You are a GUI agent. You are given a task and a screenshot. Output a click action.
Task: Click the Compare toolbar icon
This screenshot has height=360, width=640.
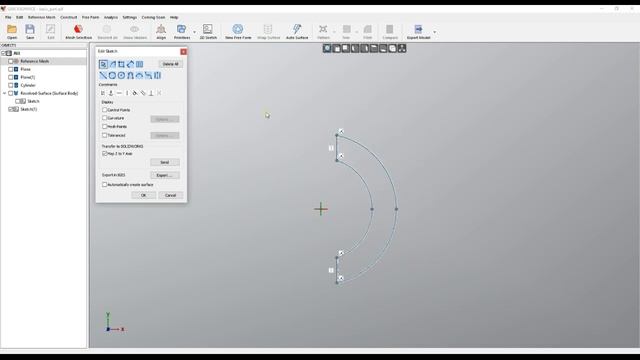390,31
